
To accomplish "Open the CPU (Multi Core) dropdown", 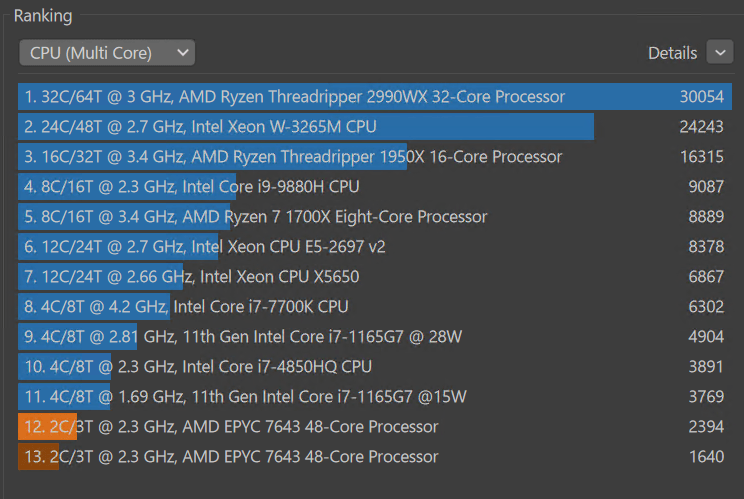I will pyautogui.click(x=107, y=53).
